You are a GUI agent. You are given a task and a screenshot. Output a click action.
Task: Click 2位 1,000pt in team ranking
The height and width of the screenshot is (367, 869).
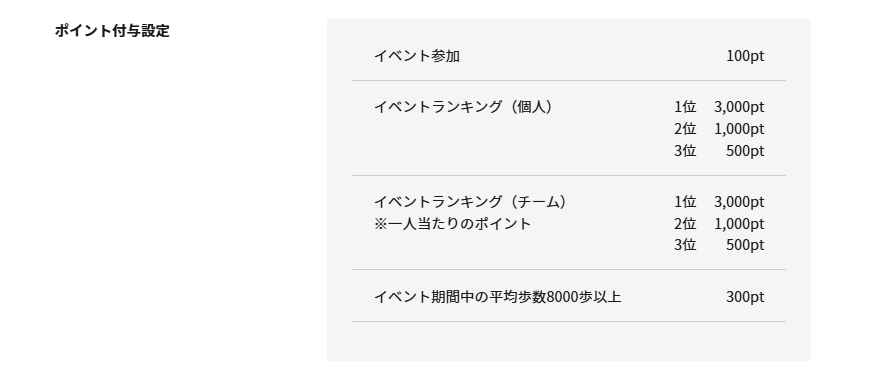coord(719,223)
